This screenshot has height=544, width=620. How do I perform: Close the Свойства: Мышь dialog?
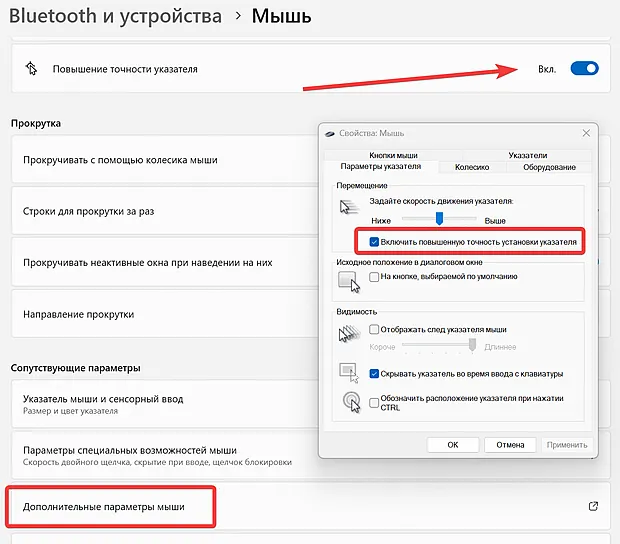pos(586,133)
